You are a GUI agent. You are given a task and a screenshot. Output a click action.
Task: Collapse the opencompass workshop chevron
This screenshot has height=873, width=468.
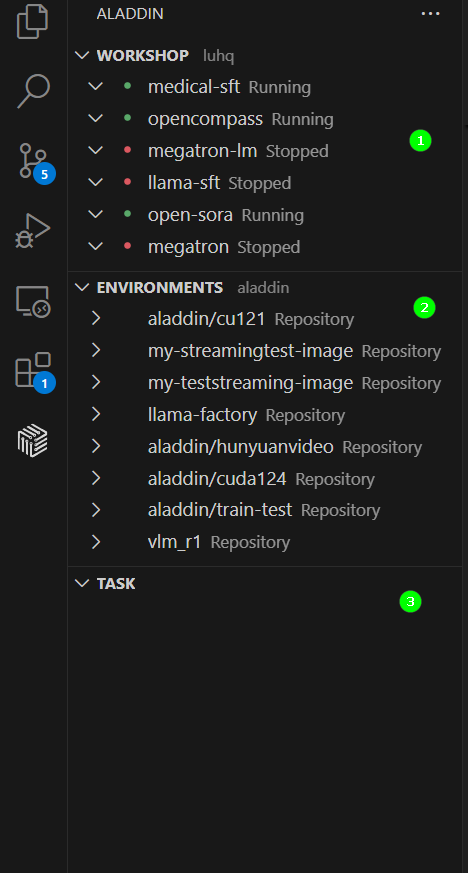point(96,119)
